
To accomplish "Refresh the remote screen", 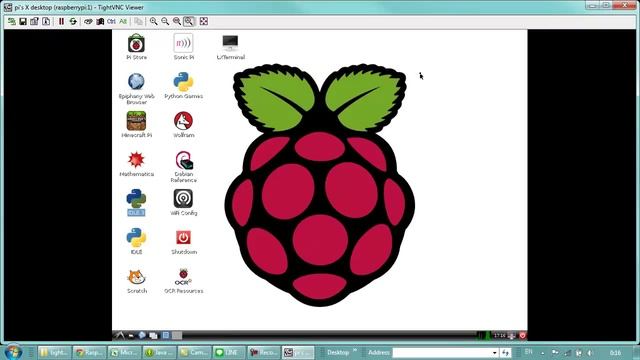I will tap(73, 21).
